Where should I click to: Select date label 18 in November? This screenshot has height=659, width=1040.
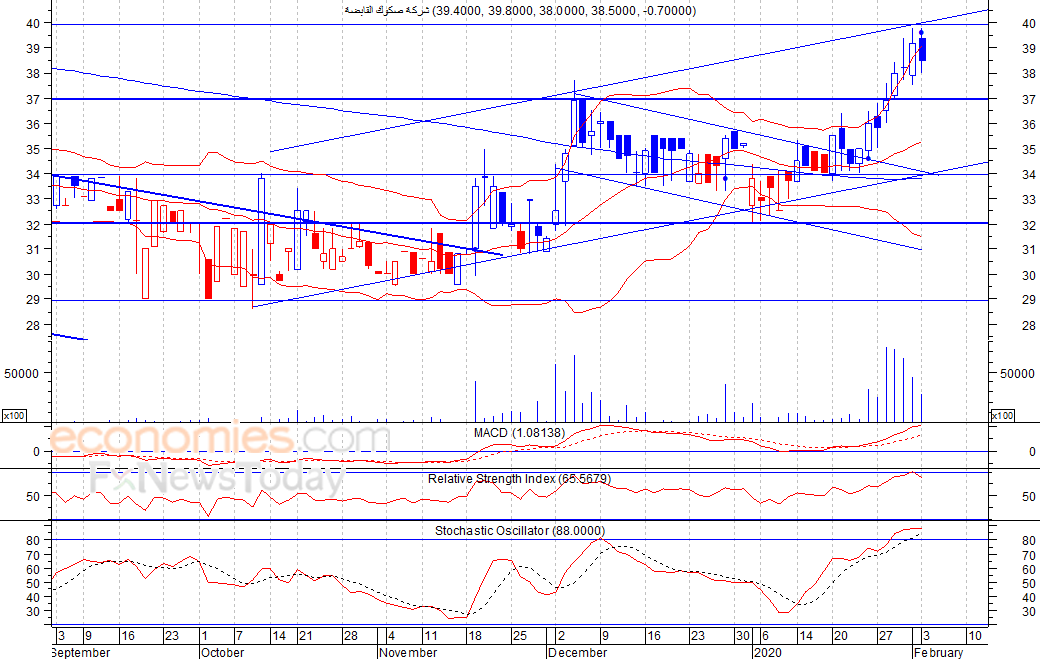pos(475,636)
